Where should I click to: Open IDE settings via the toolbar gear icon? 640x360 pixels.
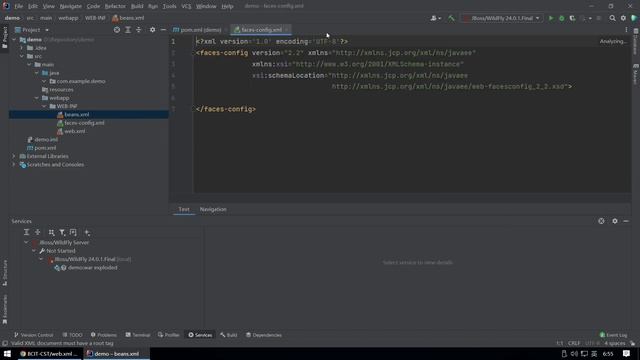(x=623, y=18)
